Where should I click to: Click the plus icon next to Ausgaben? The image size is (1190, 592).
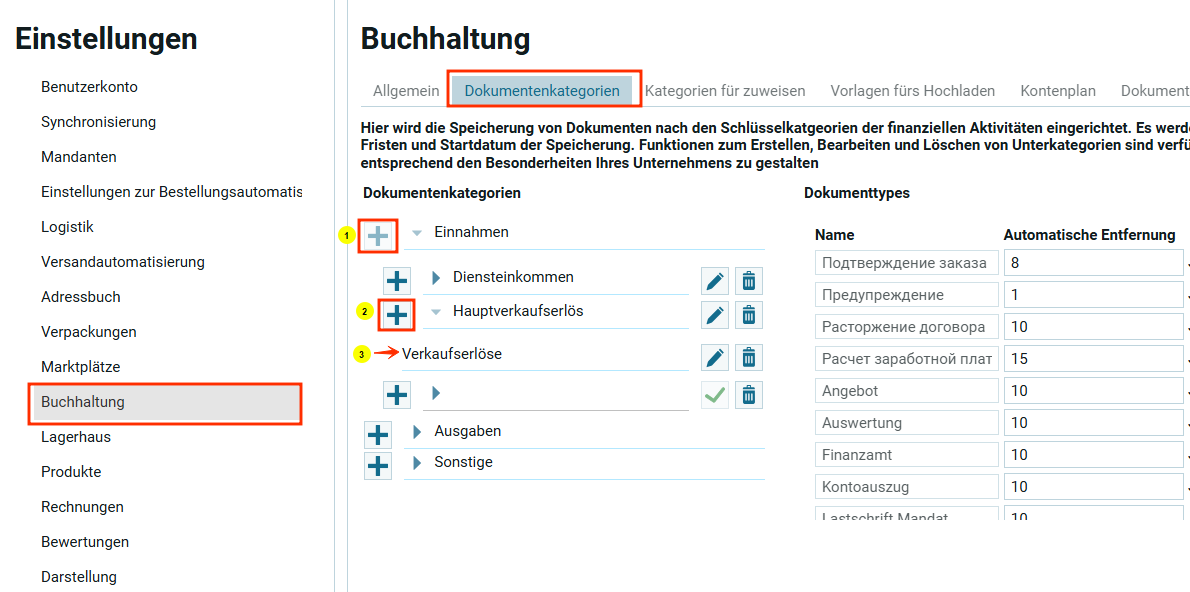click(x=378, y=435)
